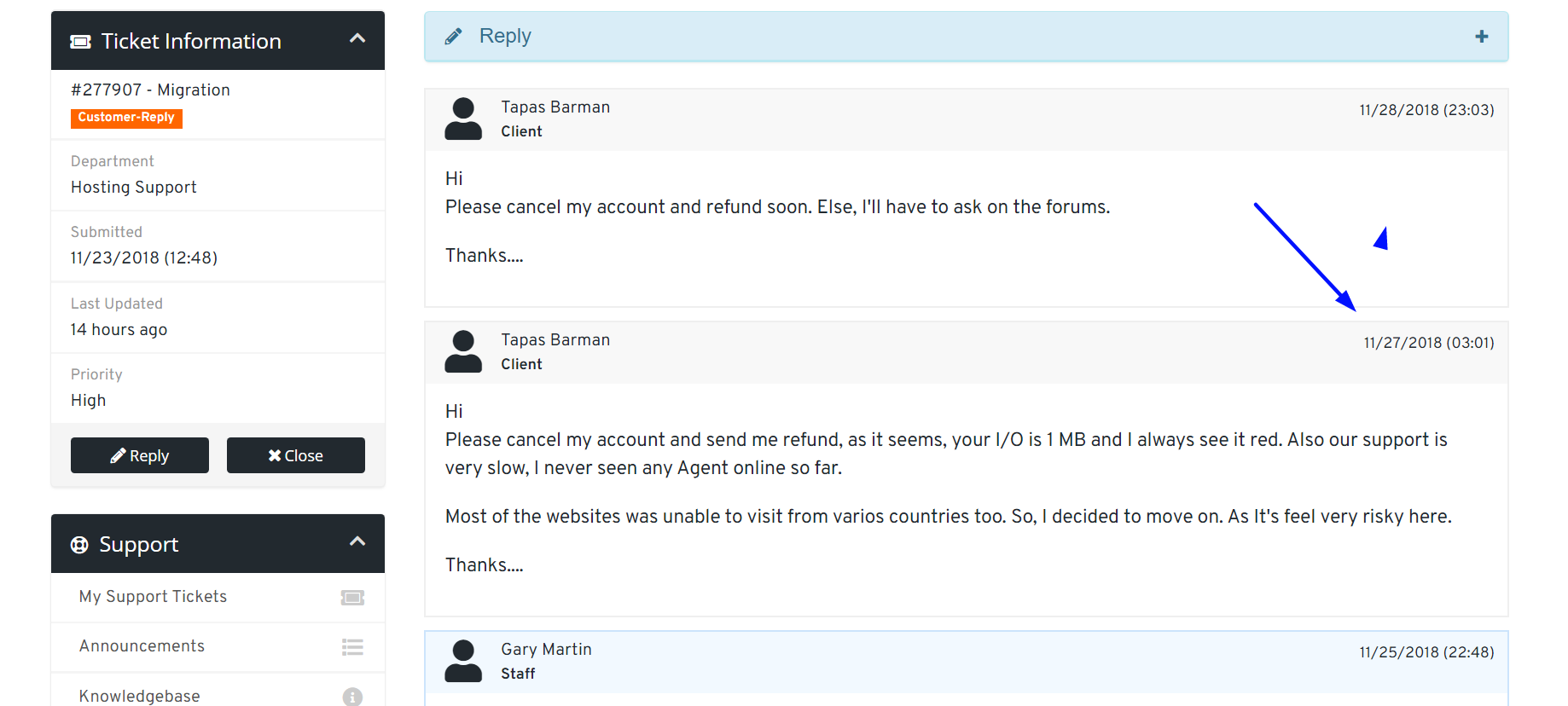Click the ticket icon next to My Support Tickets
The width and height of the screenshot is (1568, 706).
352,598
